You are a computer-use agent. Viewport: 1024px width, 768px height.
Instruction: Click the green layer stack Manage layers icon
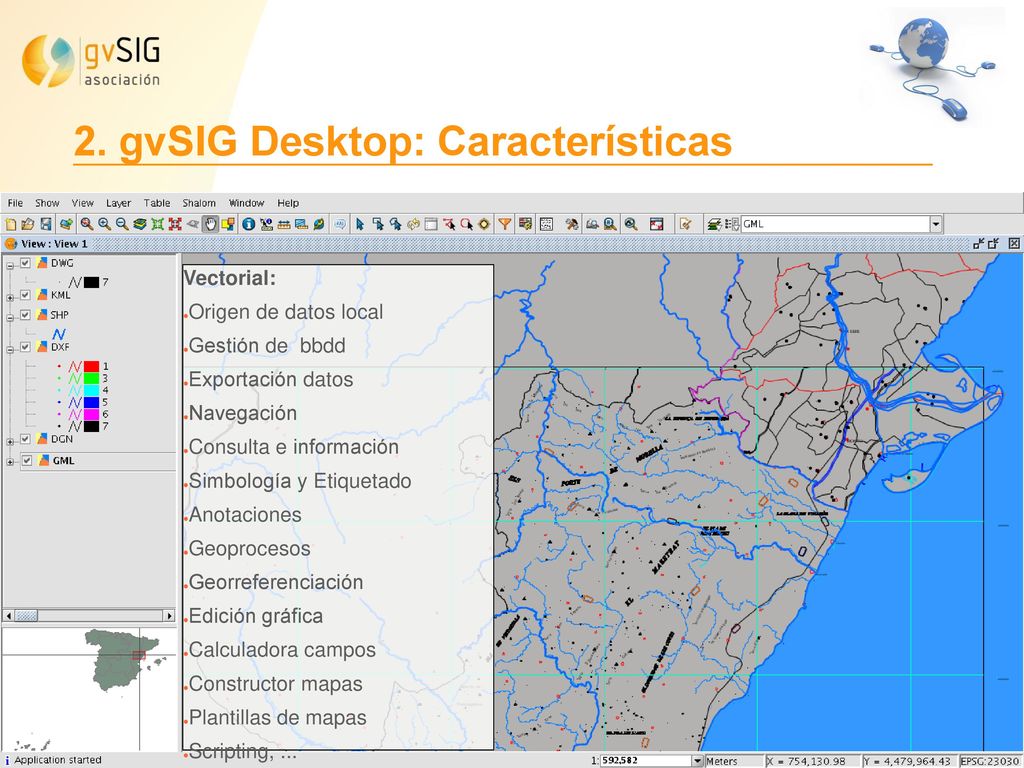click(x=140, y=224)
